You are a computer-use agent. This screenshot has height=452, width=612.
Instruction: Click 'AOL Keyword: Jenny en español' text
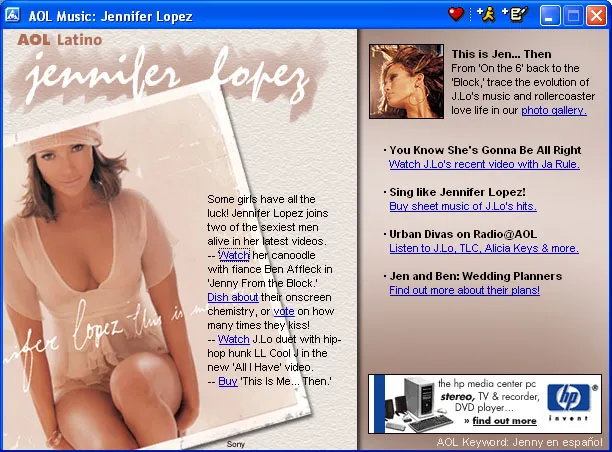point(519,442)
